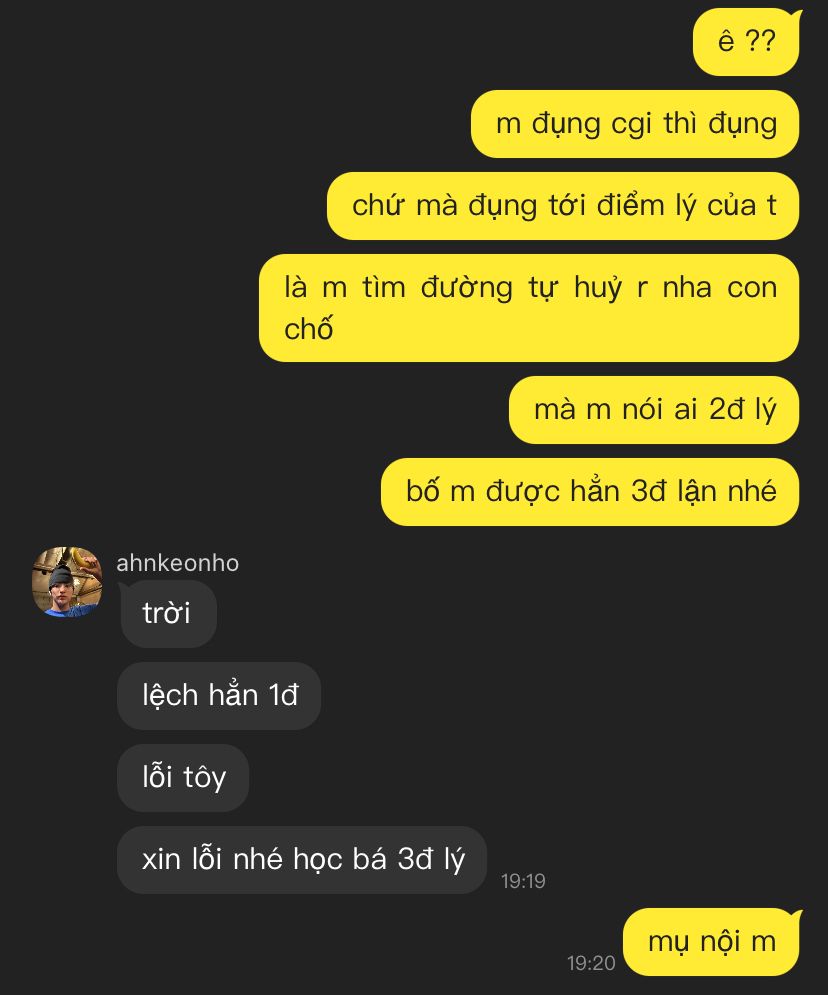Select the "xin lỗi nhé học bá 3đ lý" message
Image resolution: width=828 pixels, height=995 pixels.
click(x=302, y=860)
